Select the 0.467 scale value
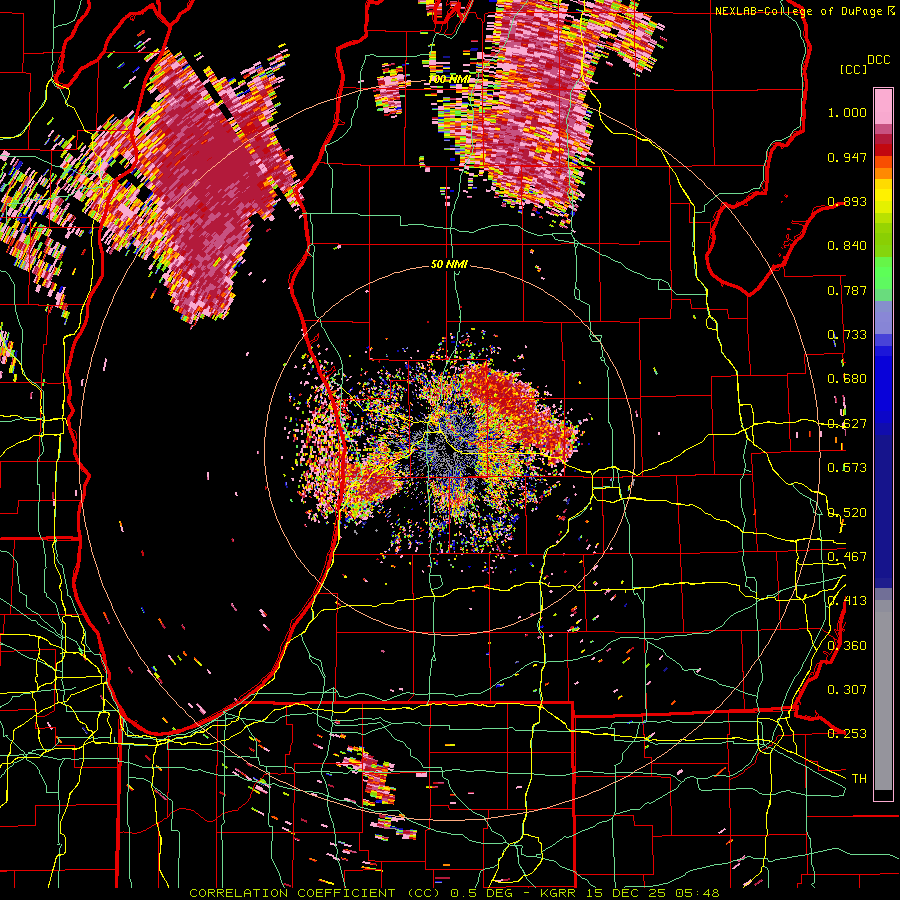The width and height of the screenshot is (900, 900). [x=847, y=557]
